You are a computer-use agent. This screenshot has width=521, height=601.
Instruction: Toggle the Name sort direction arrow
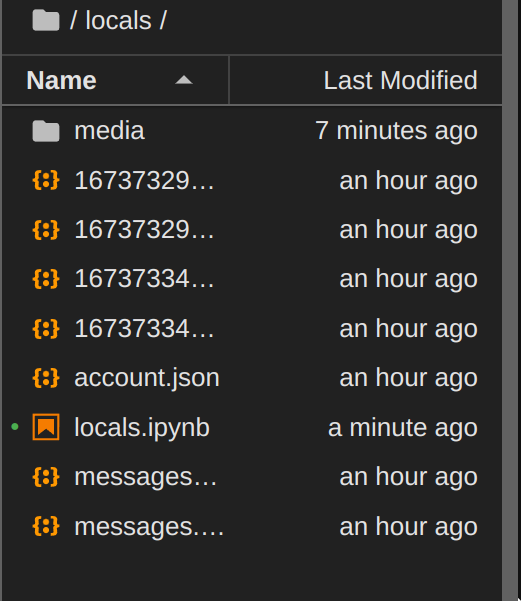tap(184, 80)
